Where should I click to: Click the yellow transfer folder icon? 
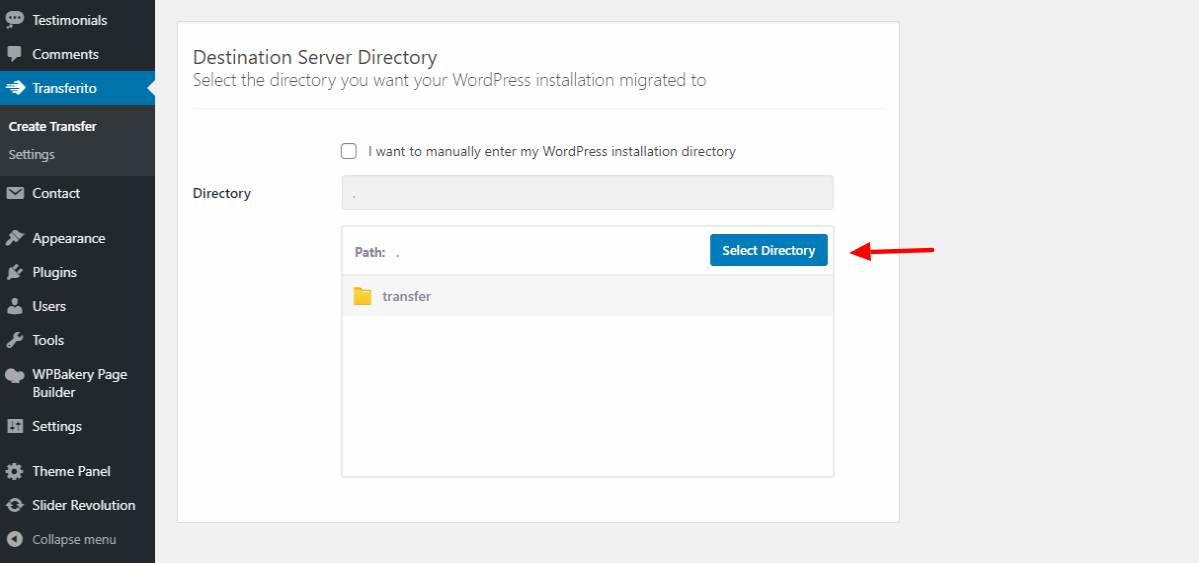click(362, 296)
